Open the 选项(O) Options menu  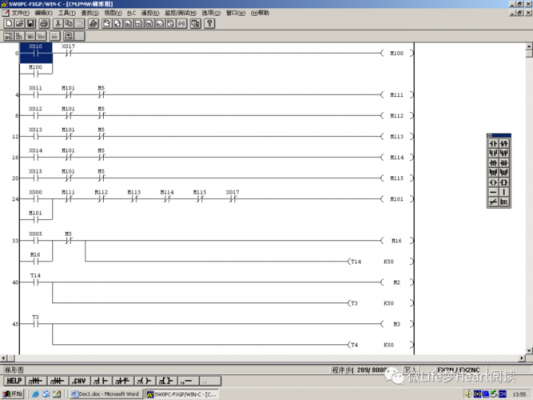[x=211, y=13]
